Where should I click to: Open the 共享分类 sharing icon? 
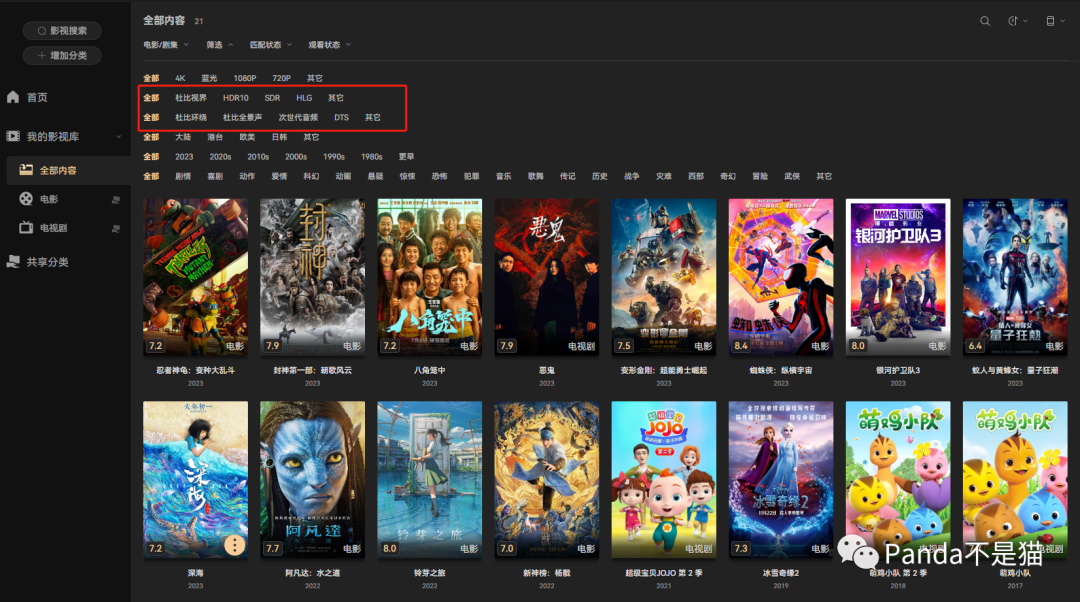[x=13, y=262]
